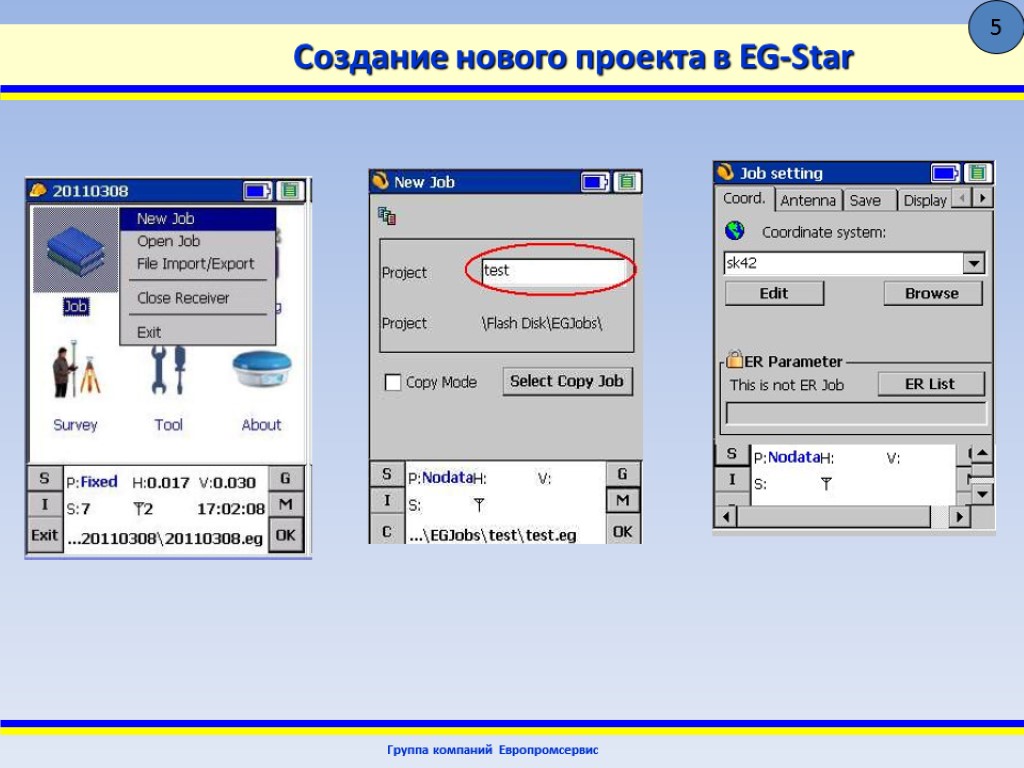Open the Job books icon in 20110308 window

pyautogui.click(x=75, y=250)
